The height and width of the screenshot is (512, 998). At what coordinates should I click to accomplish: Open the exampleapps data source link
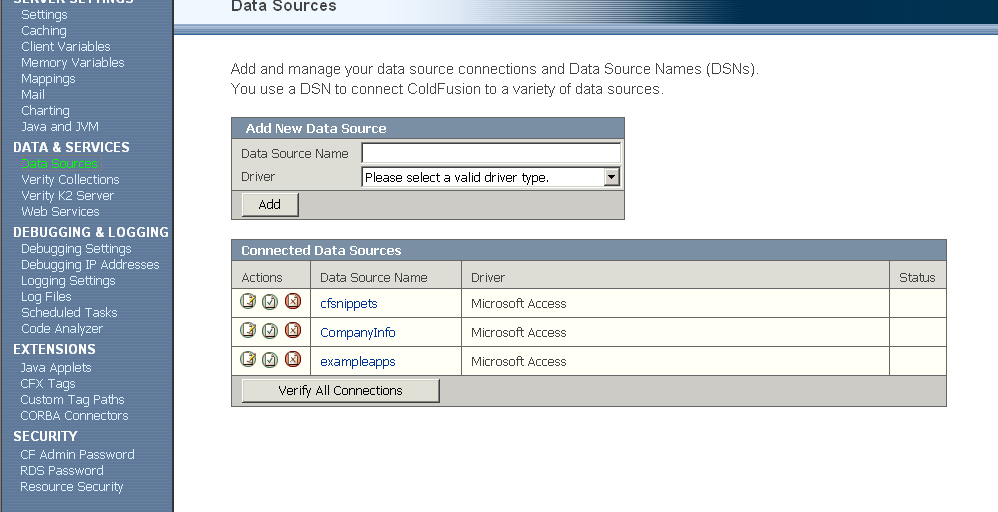point(358,362)
